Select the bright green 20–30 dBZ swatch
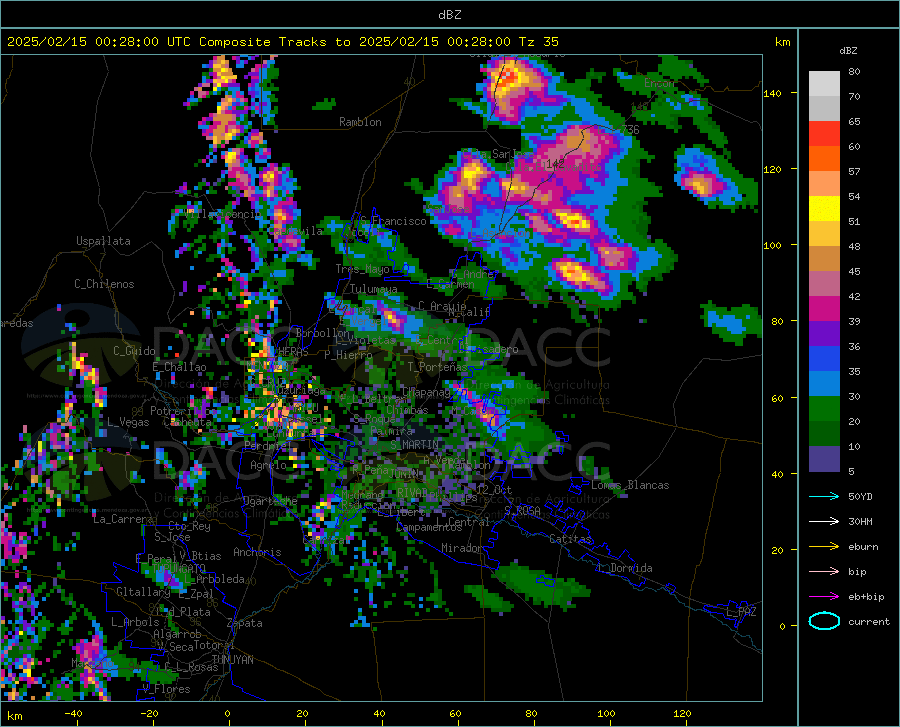 [x=824, y=409]
